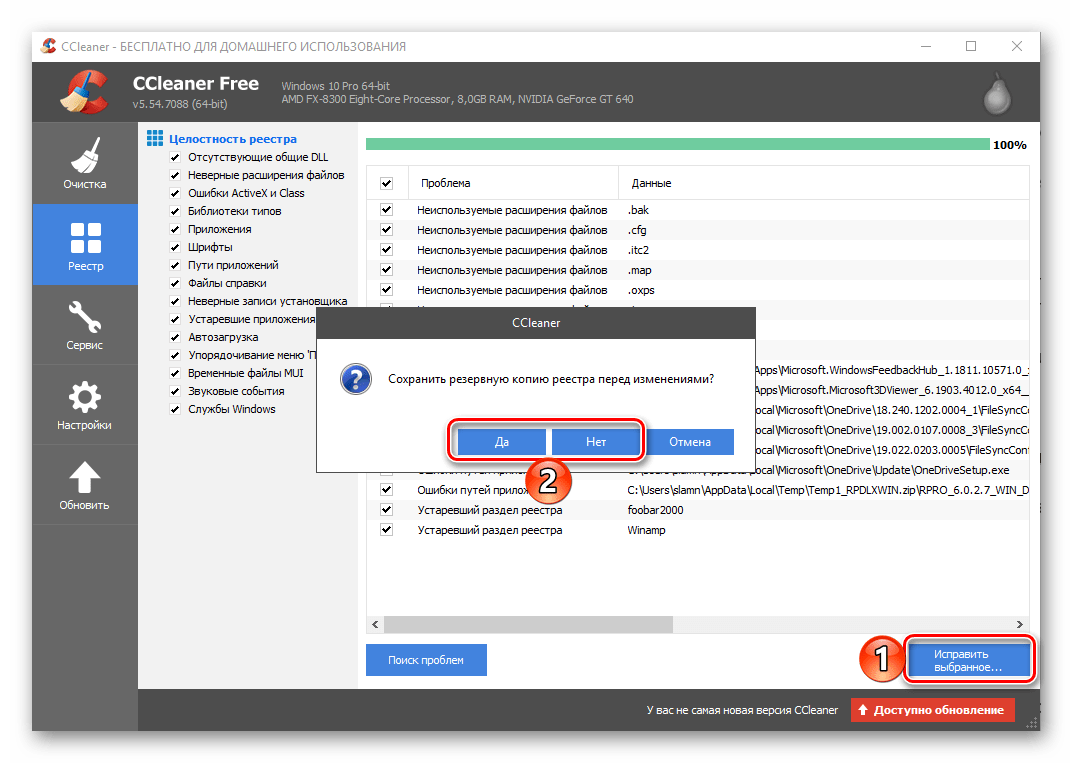Click Отмена in the dialog
Image resolution: width=1073 pixels, height=763 pixels.
690,442
